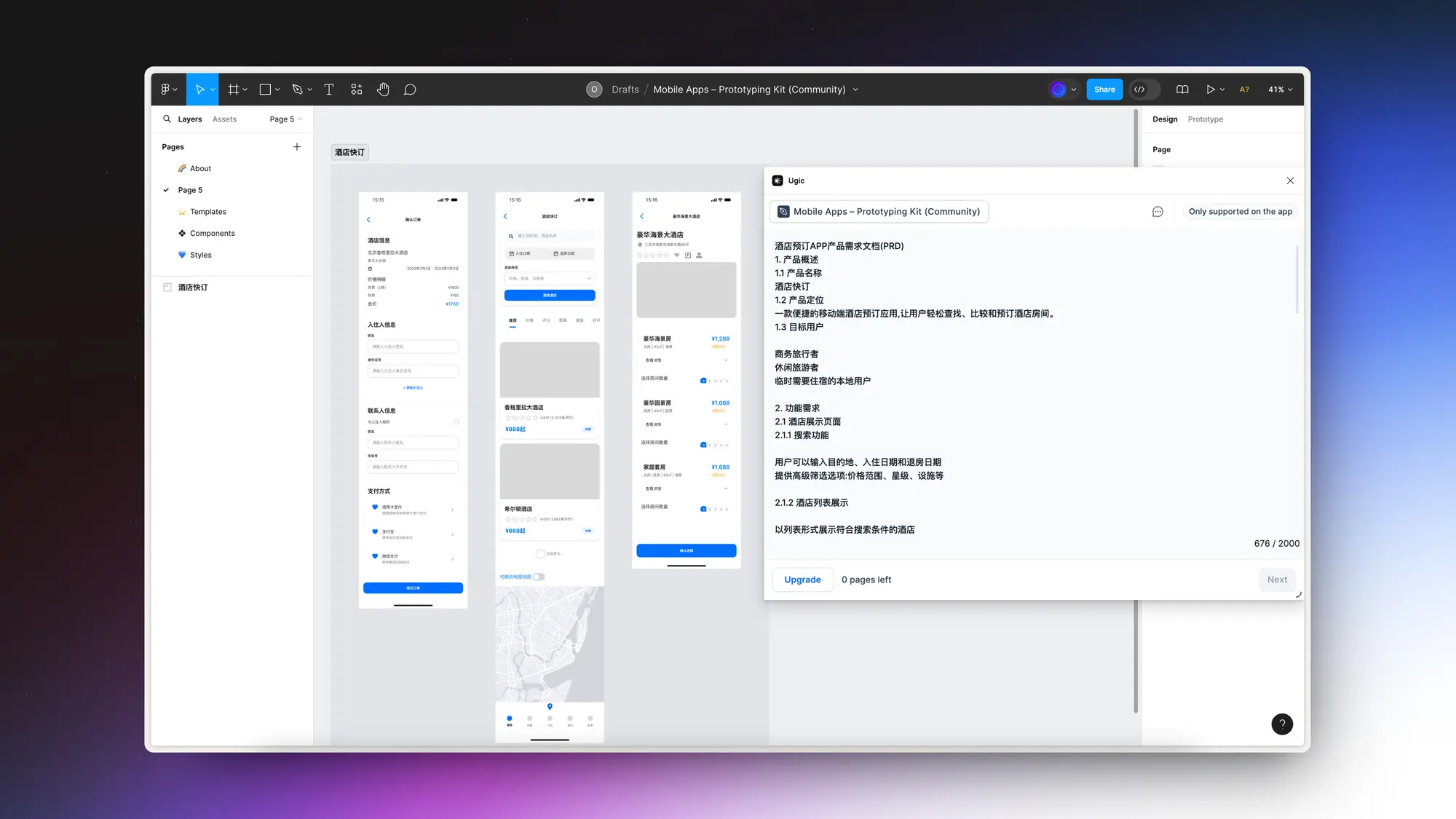Click the Next button in Ugic panel

[x=1278, y=579]
